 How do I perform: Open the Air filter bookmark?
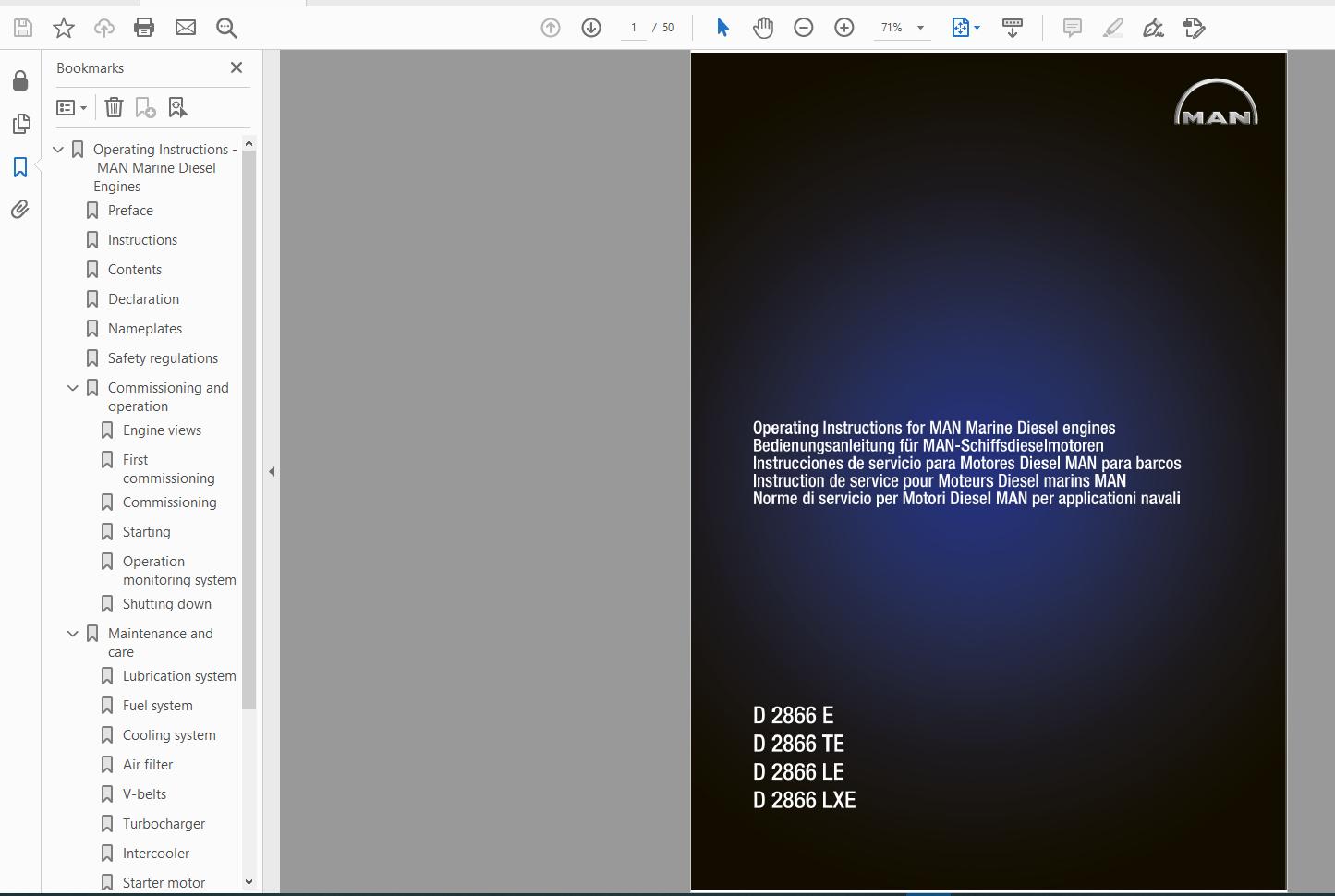(x=148, y=765)
